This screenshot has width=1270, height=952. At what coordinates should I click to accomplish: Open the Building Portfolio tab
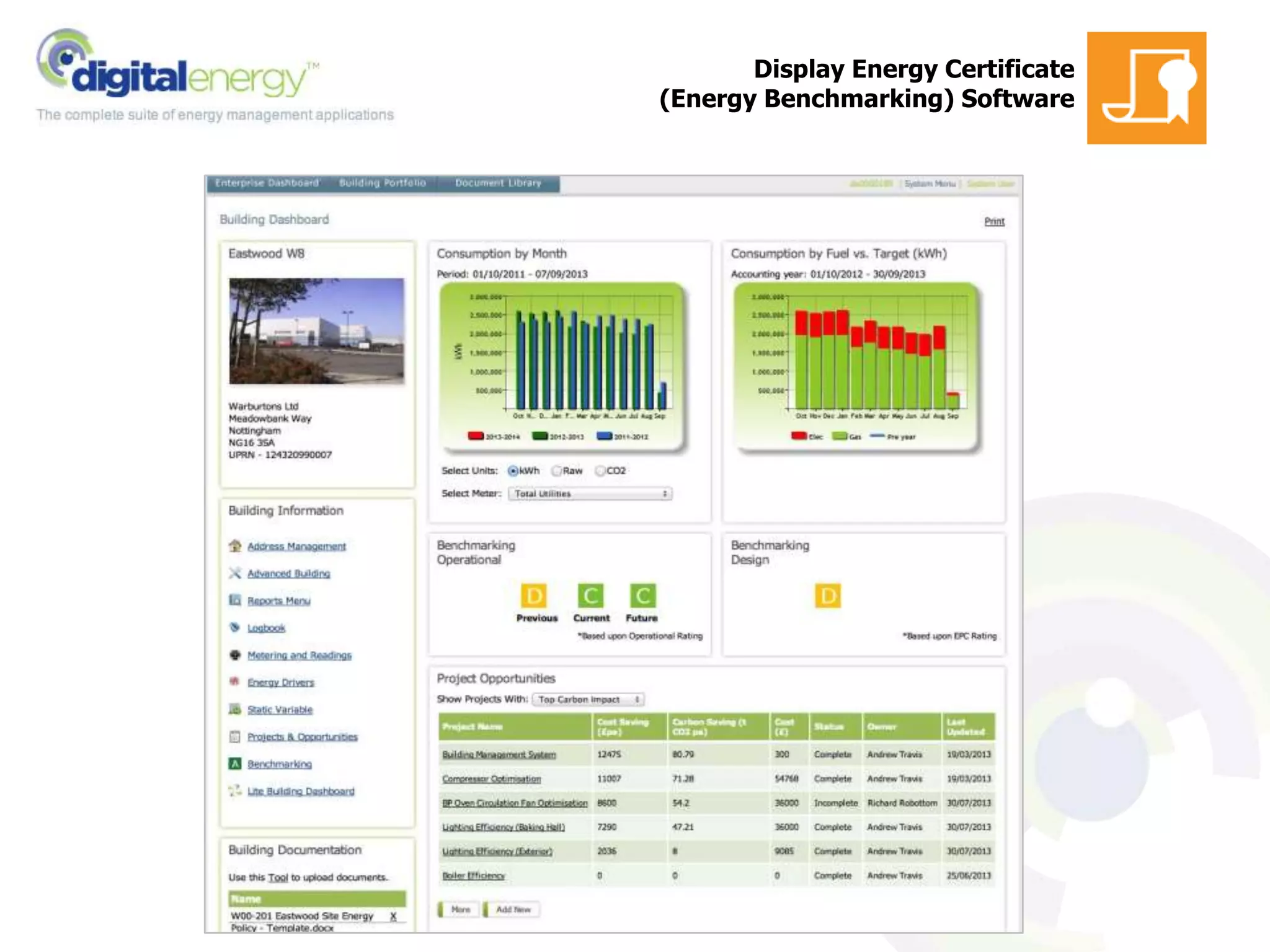pos(383,183)
